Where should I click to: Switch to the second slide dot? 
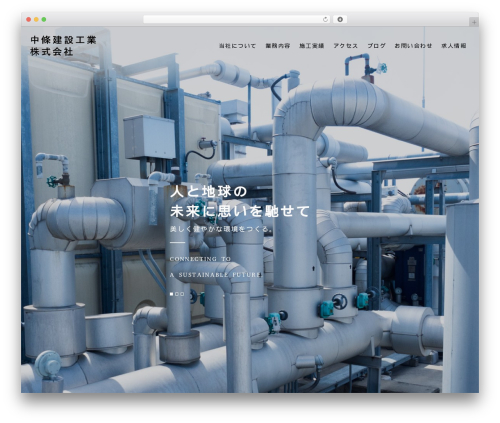pos(177,294)
